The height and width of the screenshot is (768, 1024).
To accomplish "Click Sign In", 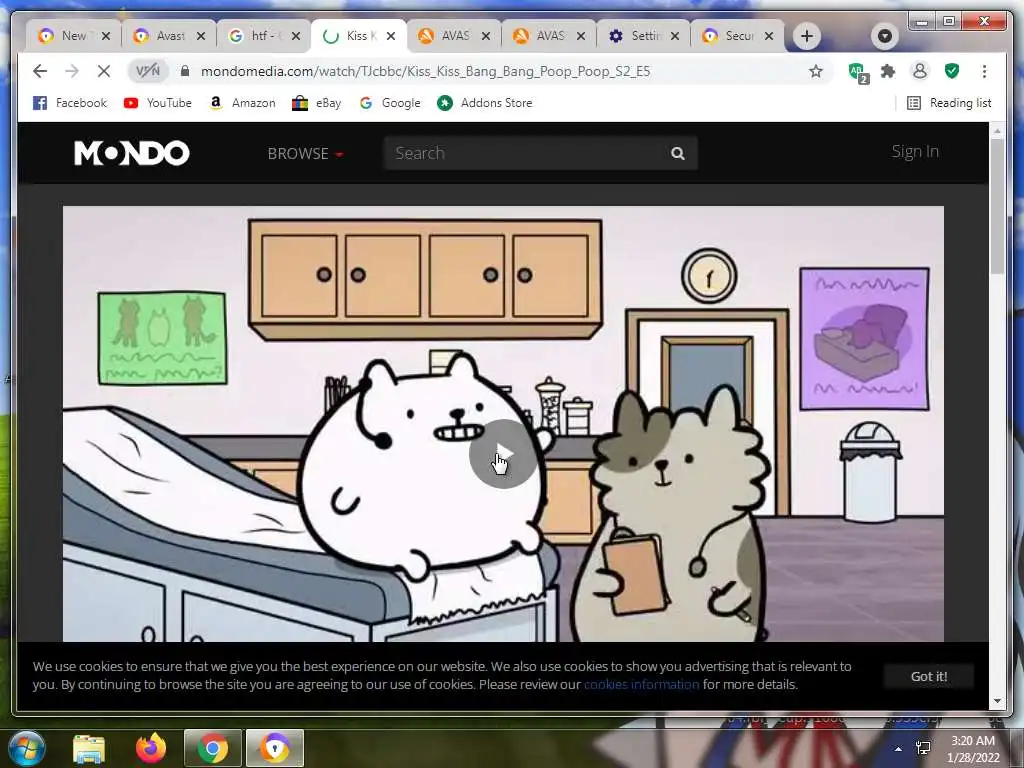I will 915,152.
